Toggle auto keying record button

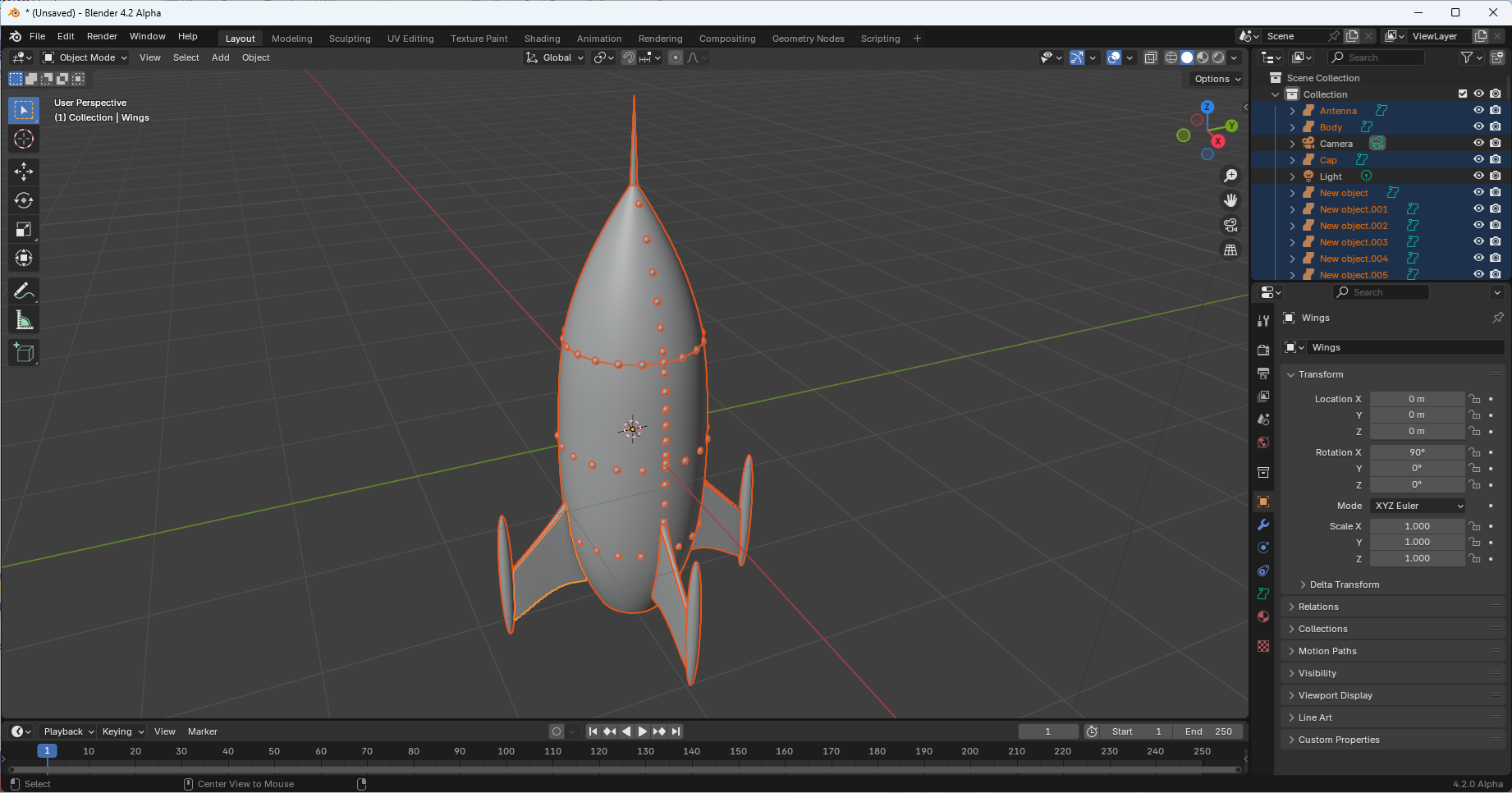(x=557, y=731)
